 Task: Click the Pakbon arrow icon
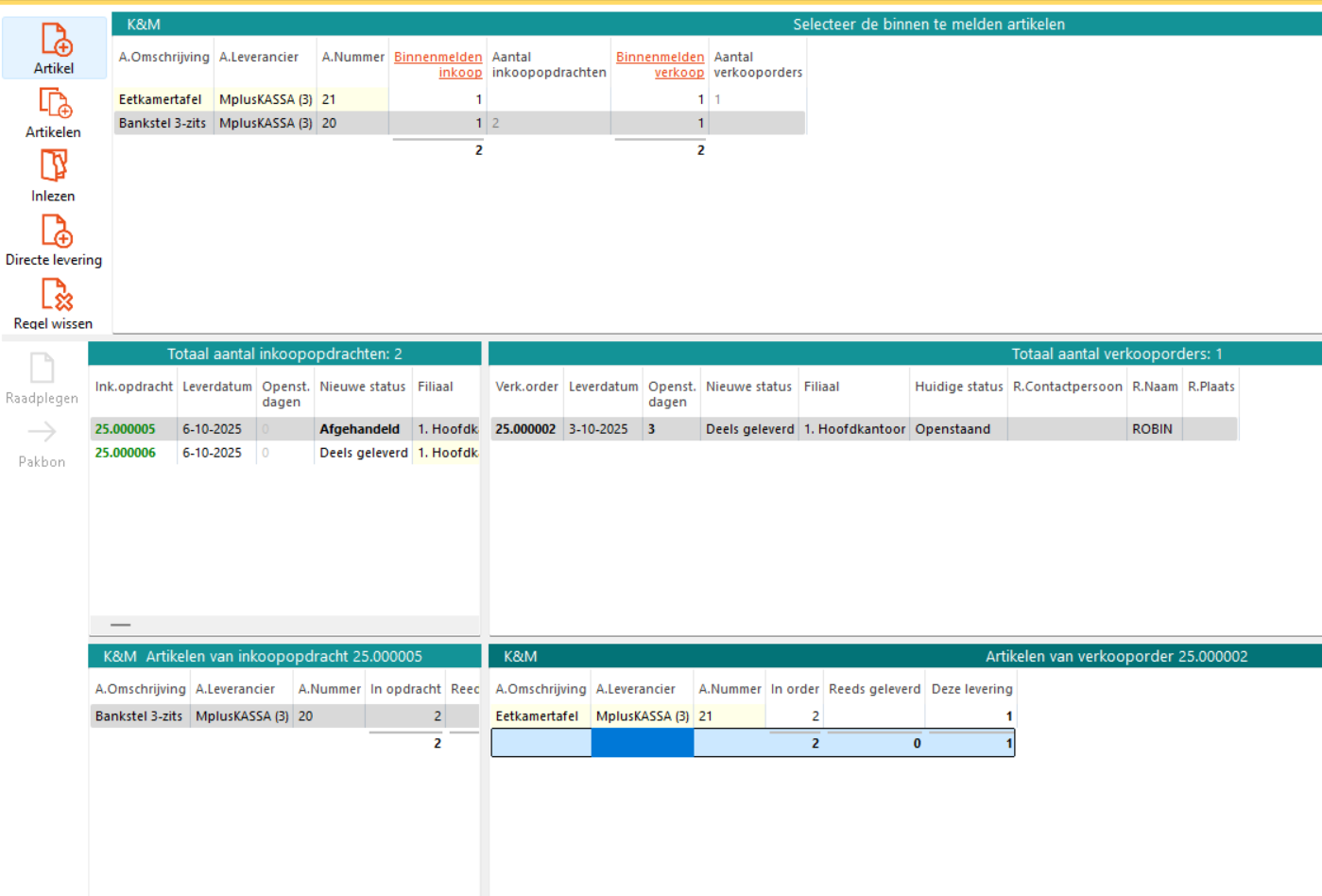(43, 432)
